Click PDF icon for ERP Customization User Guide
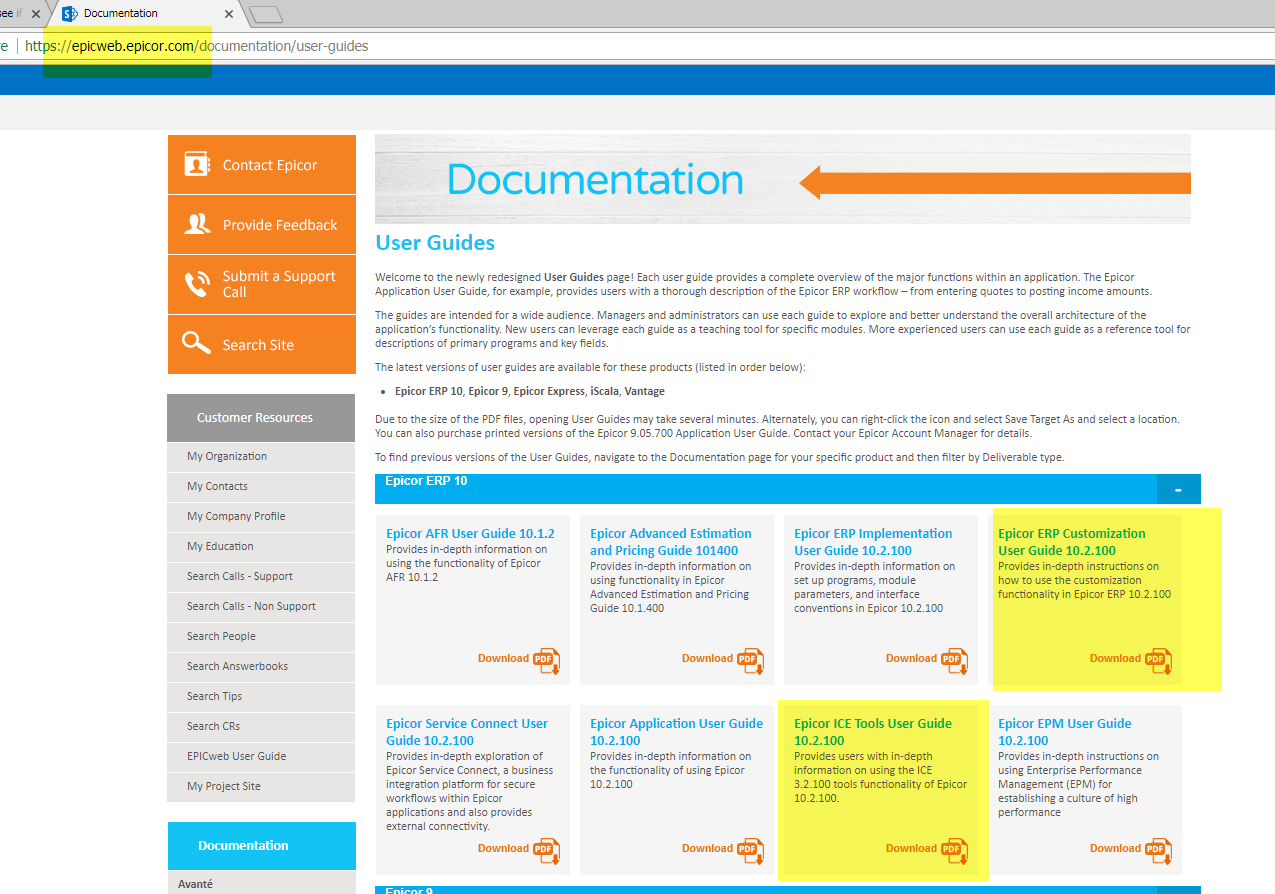This screenshot has height=894, width=1275. 1158,660
